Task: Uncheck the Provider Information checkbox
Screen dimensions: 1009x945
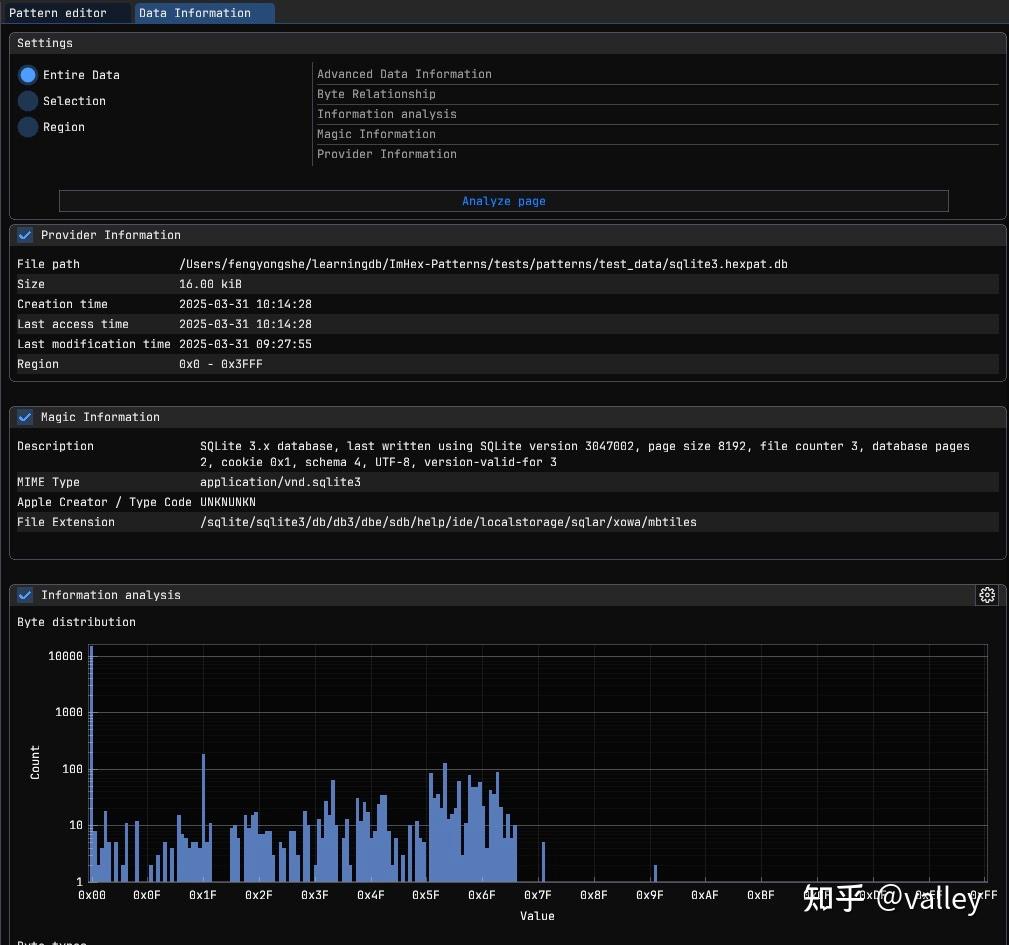Action: pos(26,235)
